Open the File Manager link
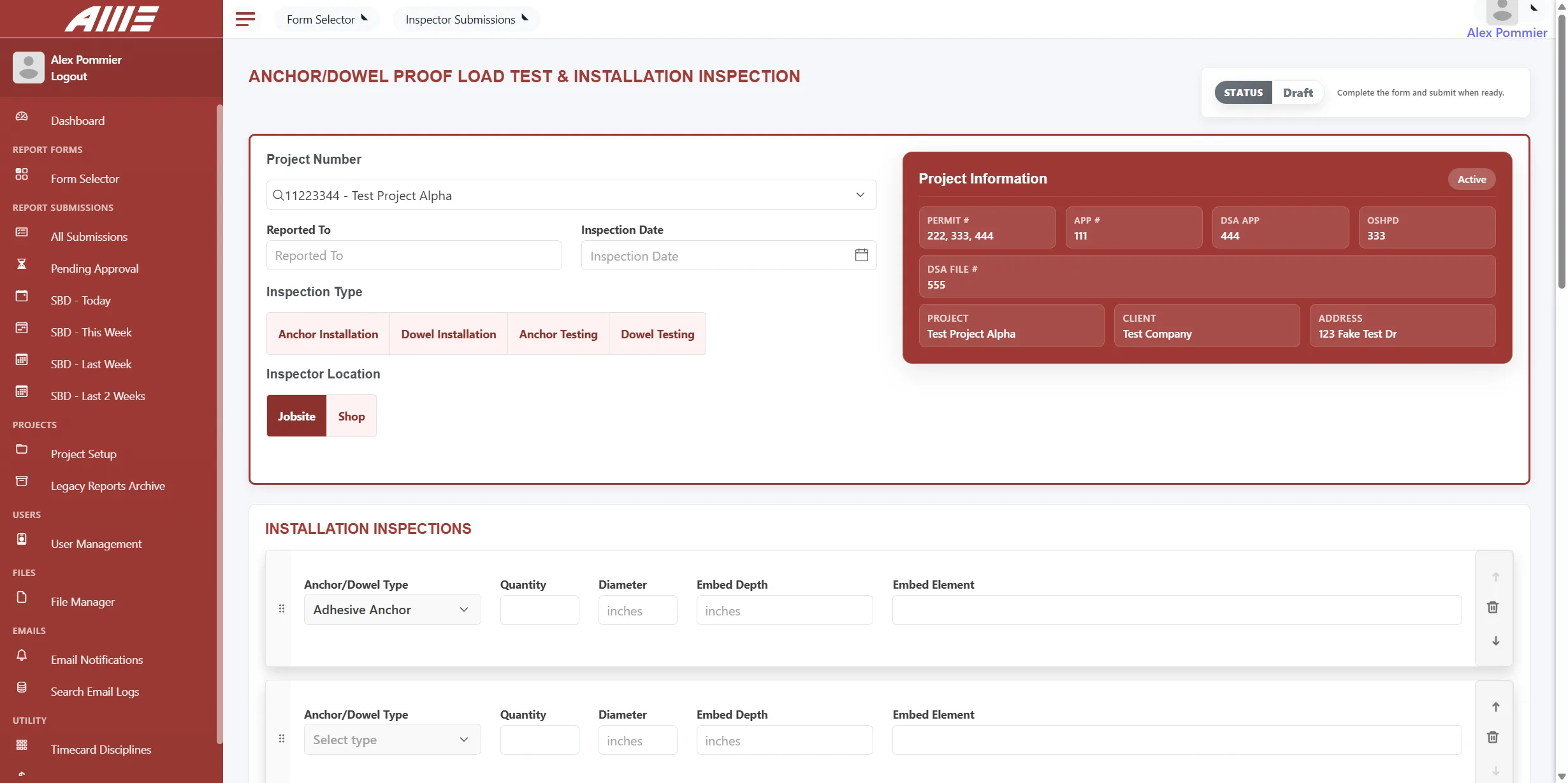 click(83, 601)
